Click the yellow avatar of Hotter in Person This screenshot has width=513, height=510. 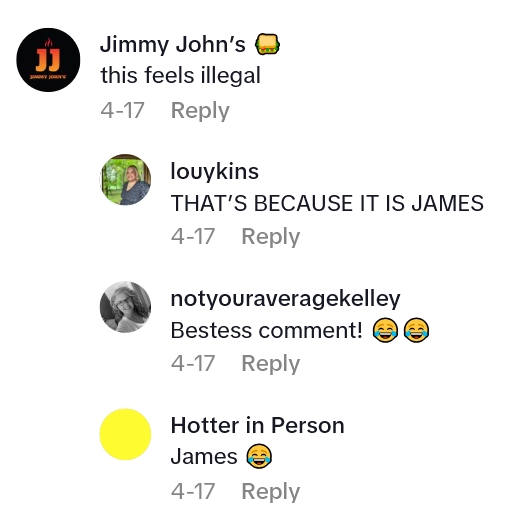click(125, 434)
